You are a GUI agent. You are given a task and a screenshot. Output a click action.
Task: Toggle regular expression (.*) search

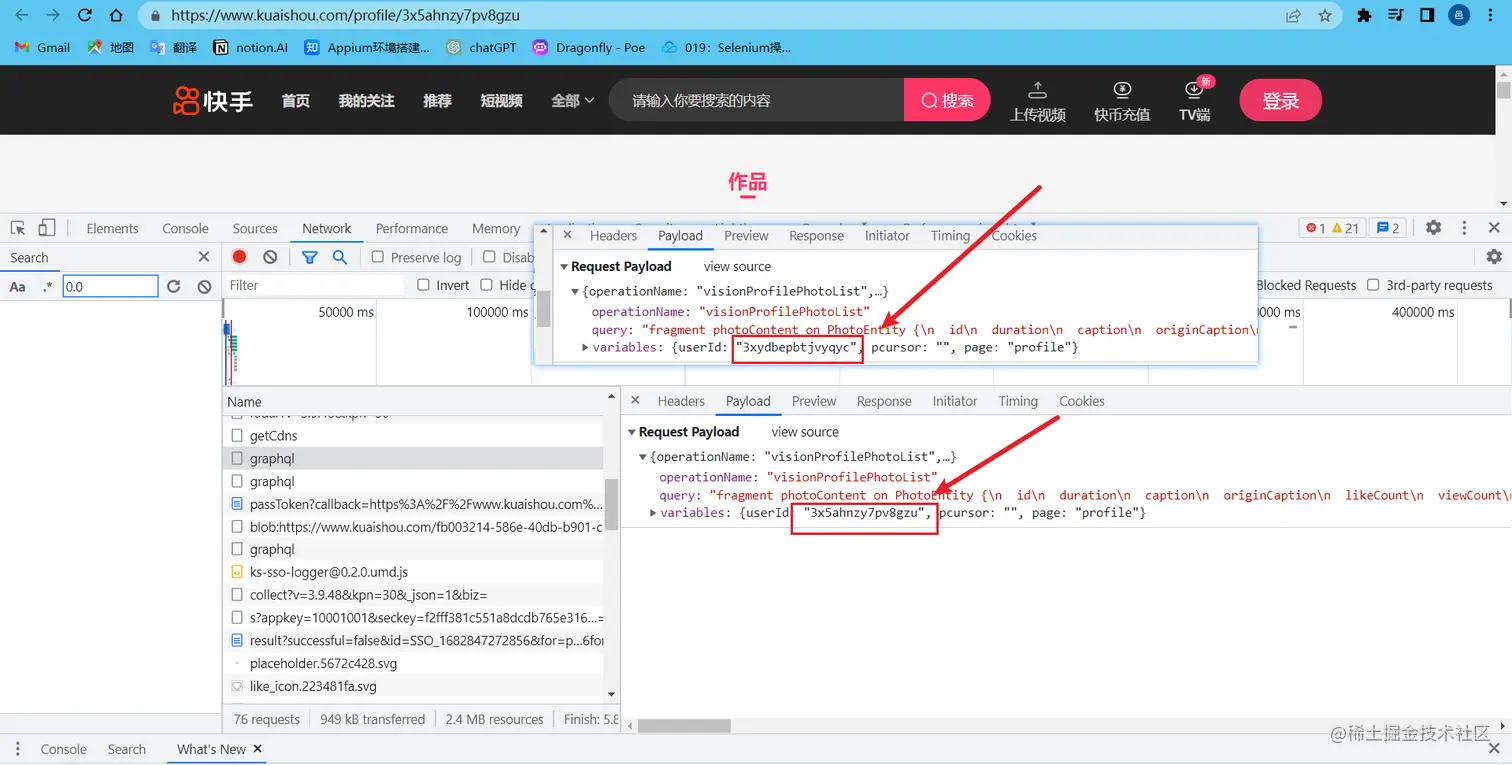(47, 287)
